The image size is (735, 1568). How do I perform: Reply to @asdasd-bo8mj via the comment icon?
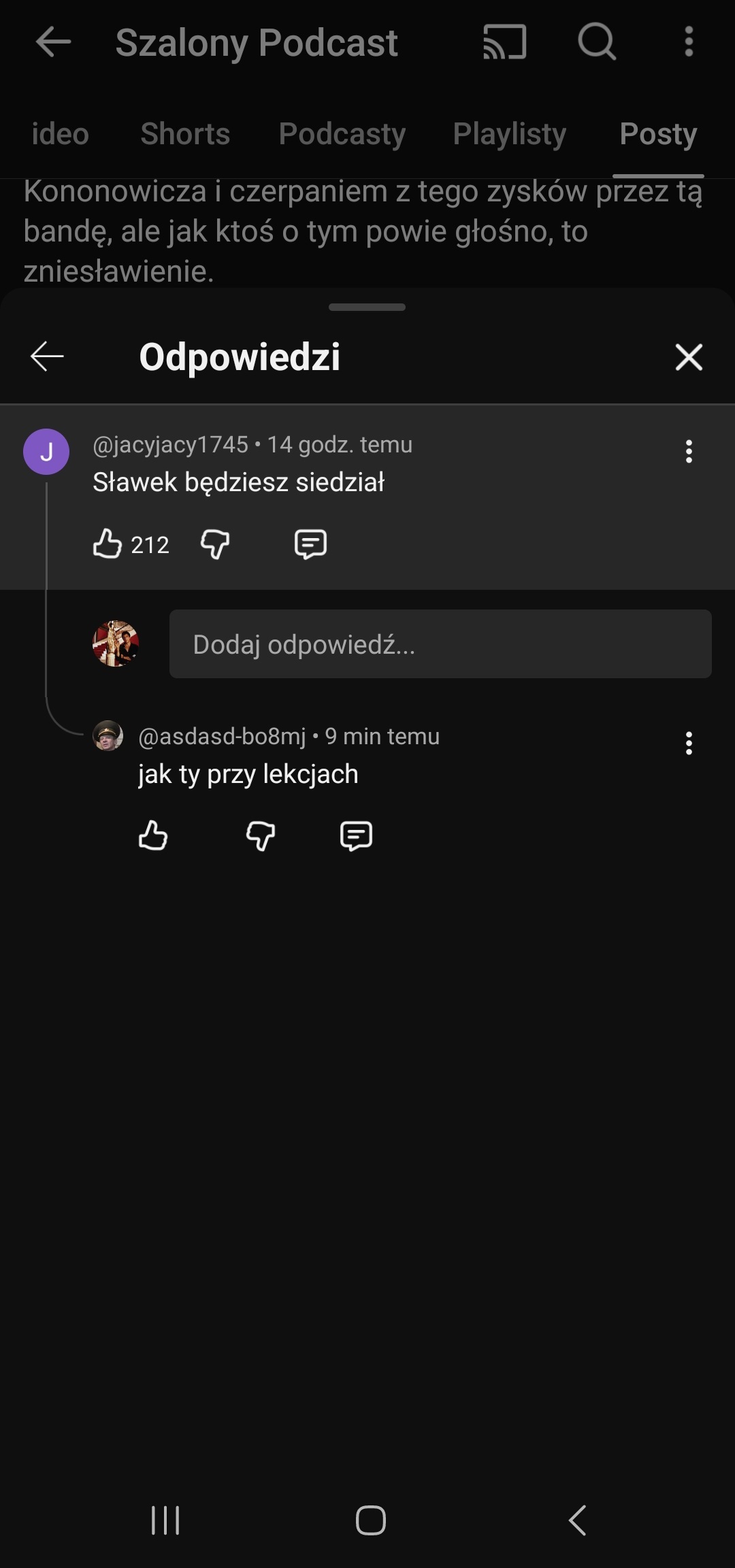point(356,835)
